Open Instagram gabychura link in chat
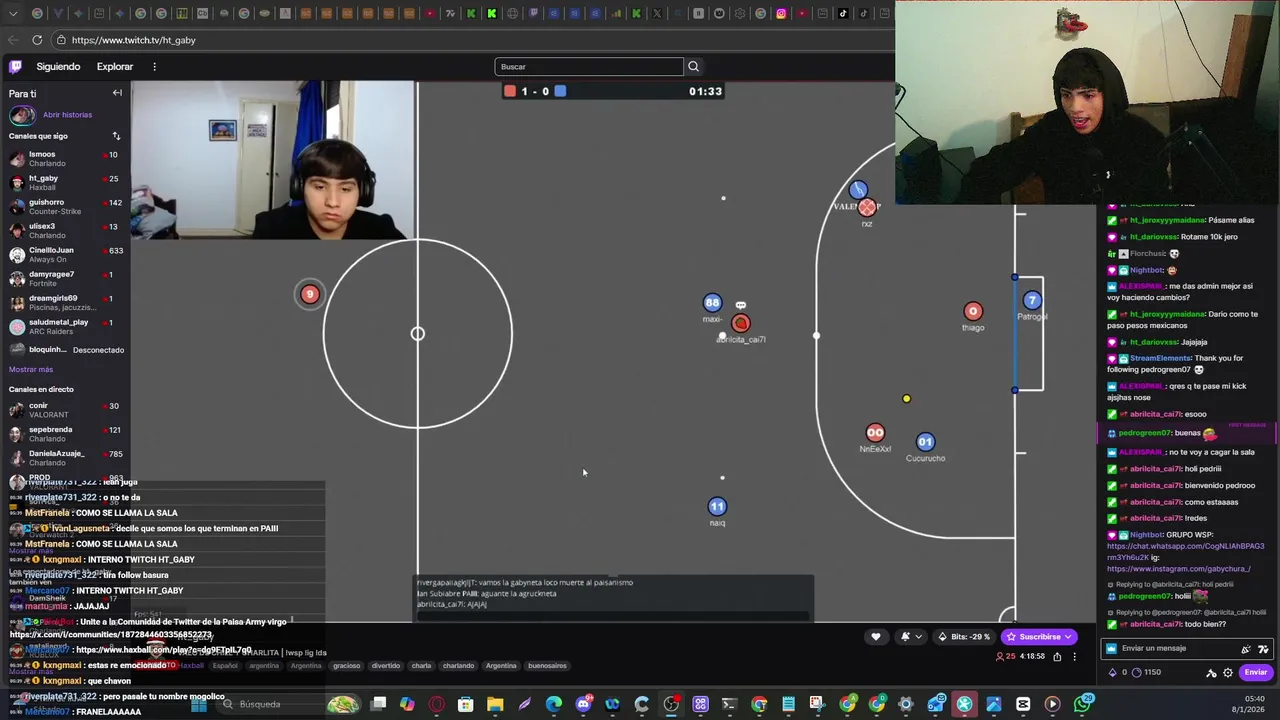Image resolution: width=1280 pixels, height=720 pixels. (x=1179, y=569)
